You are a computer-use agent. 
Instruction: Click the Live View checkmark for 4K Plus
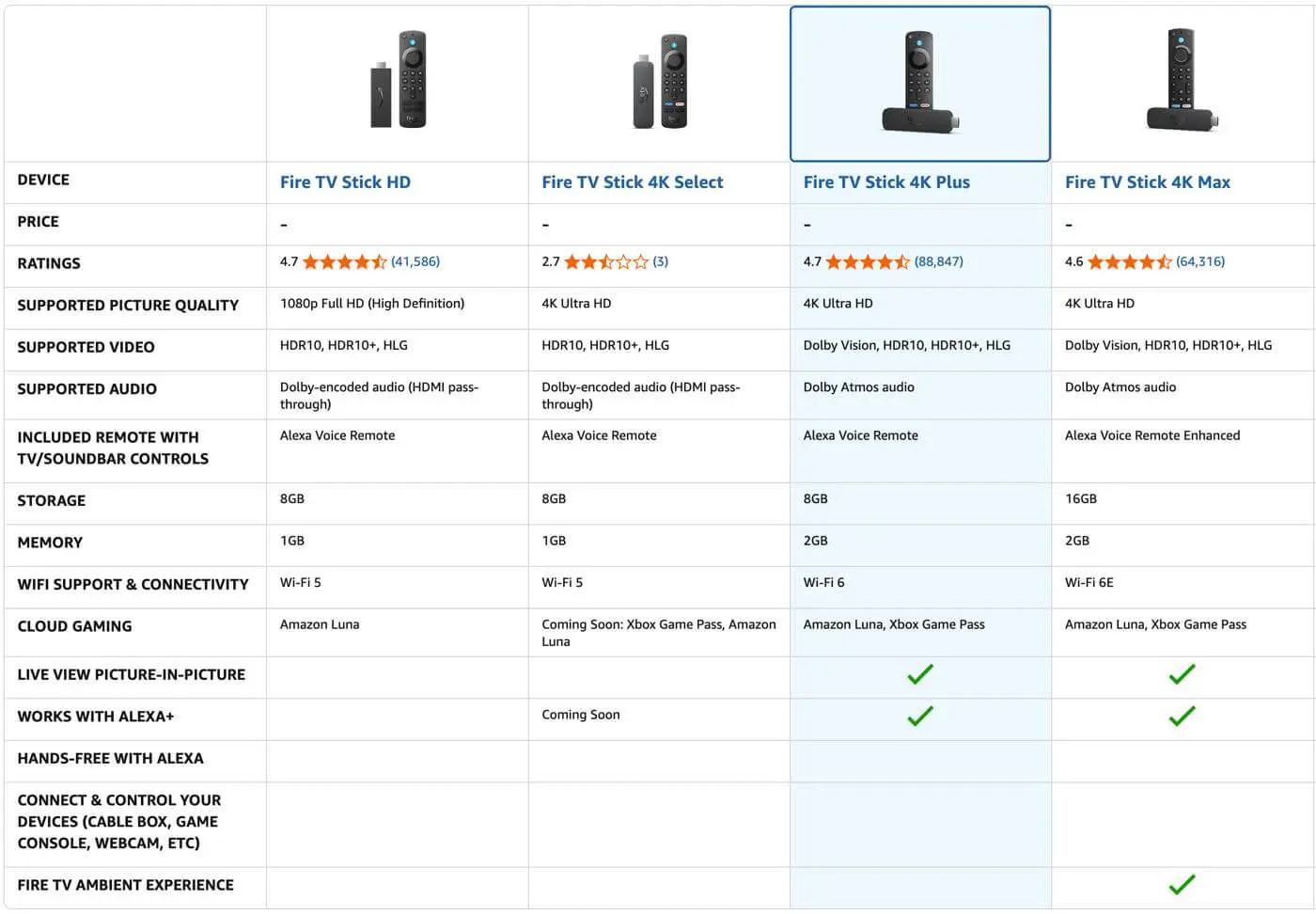coord(919,674)
